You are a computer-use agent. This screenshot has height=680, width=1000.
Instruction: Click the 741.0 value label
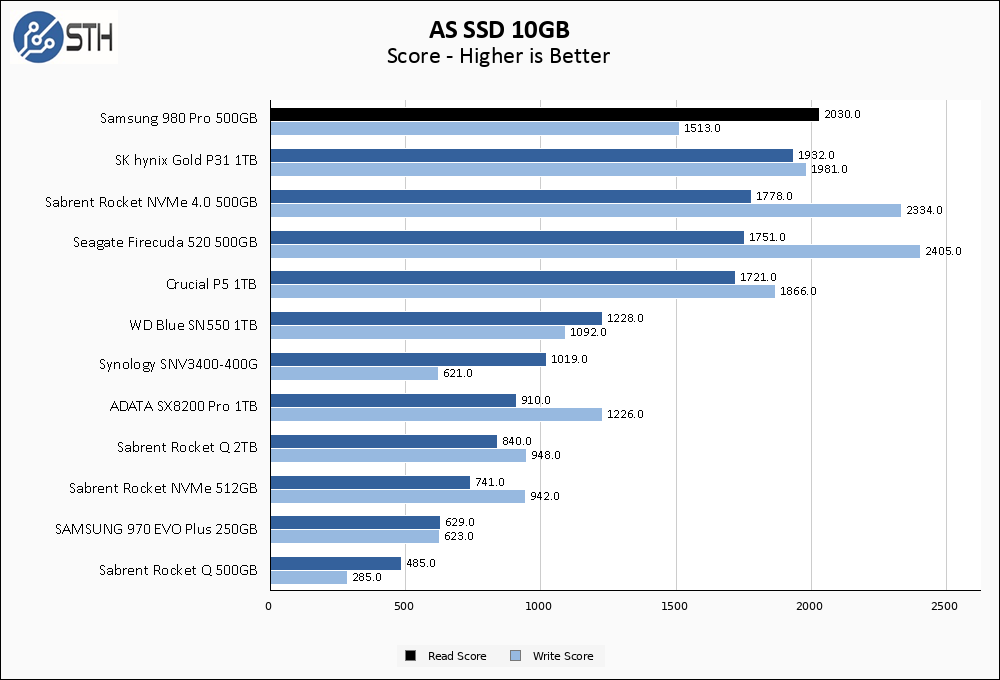[x=490, y=482]
